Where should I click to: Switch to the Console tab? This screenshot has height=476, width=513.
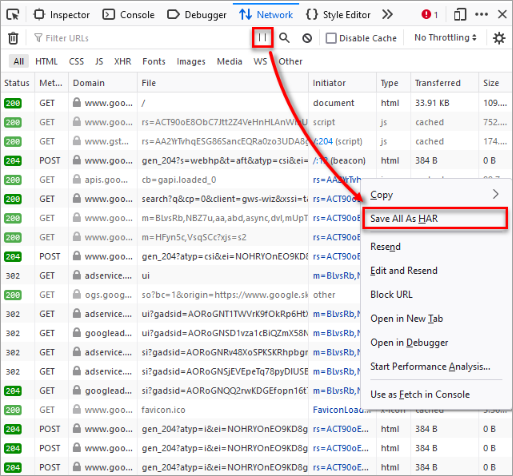128,15
